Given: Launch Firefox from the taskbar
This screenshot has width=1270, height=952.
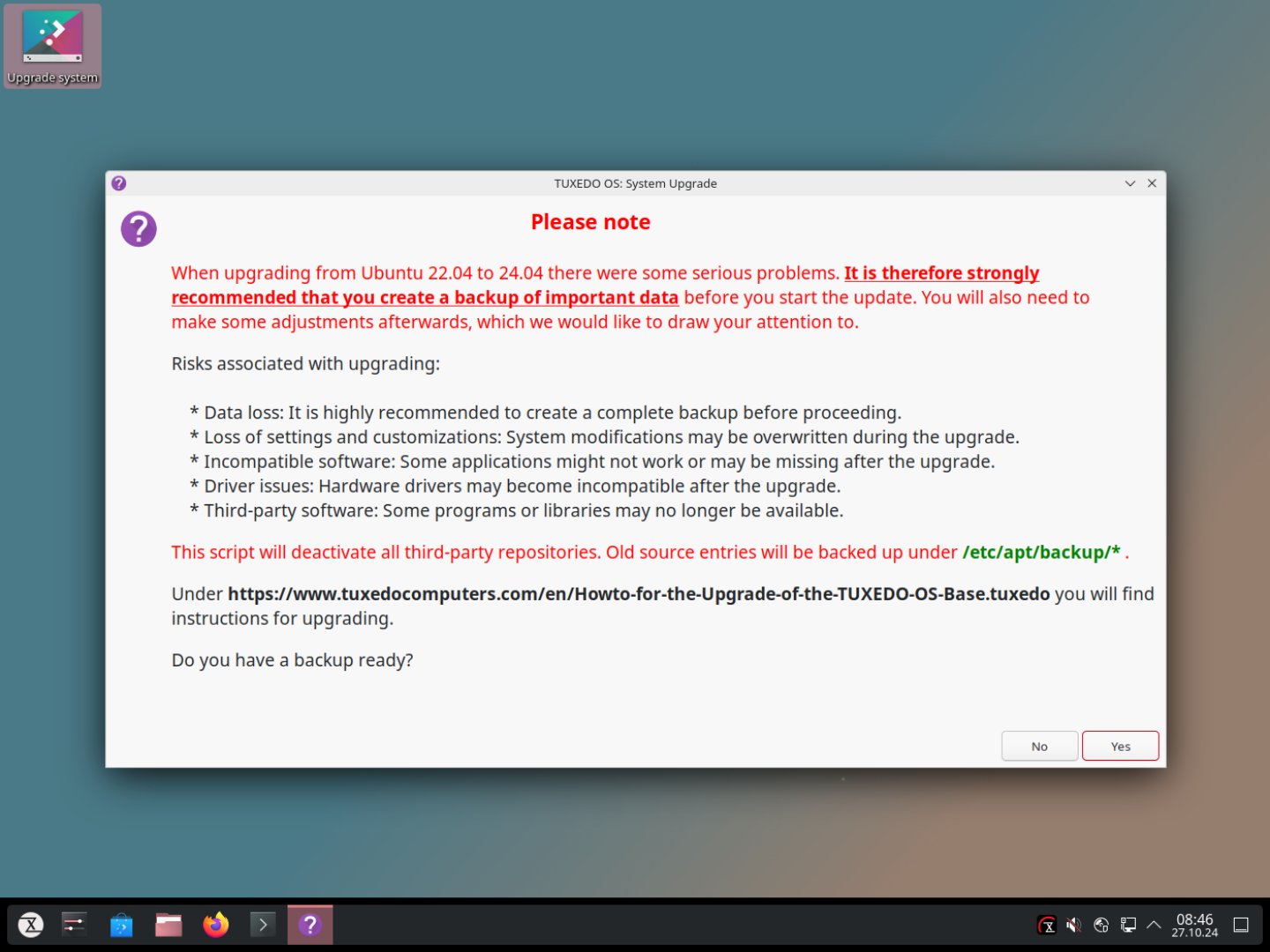Looking at the screenshot, I should click(x=216, y=925).
